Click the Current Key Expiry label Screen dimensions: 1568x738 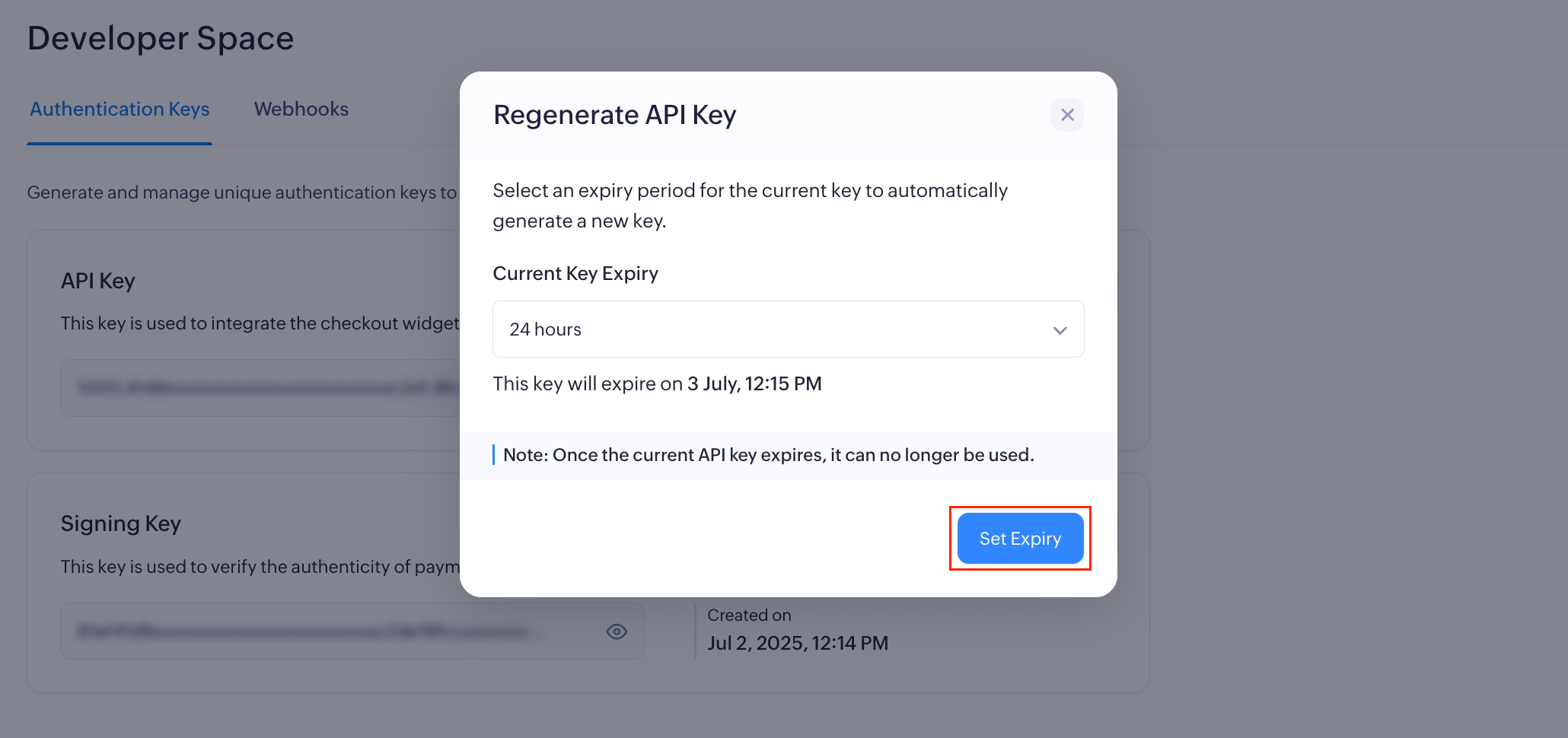point(575,274)
